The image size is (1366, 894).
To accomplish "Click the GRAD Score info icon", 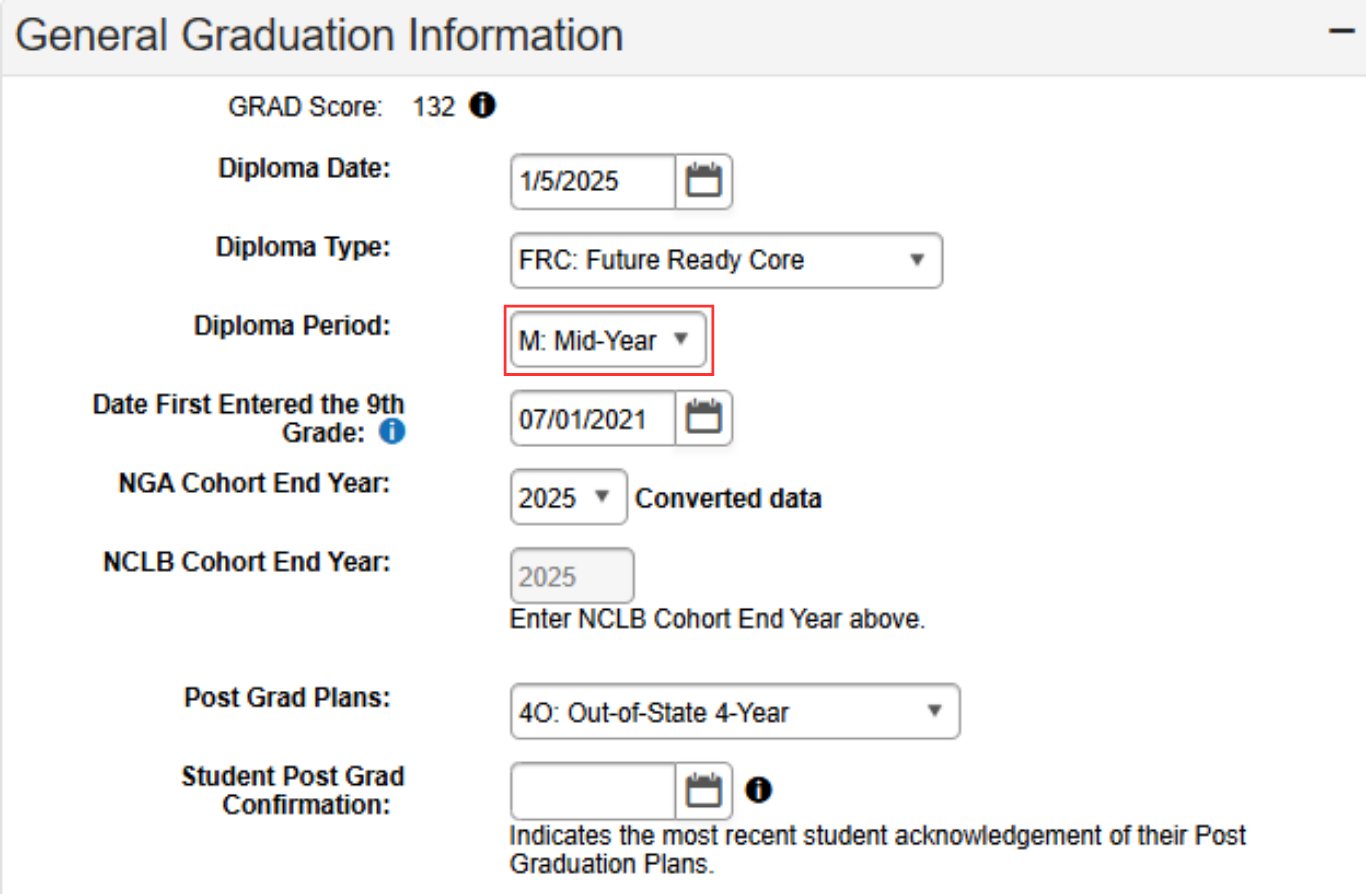I will click(482, 106).
